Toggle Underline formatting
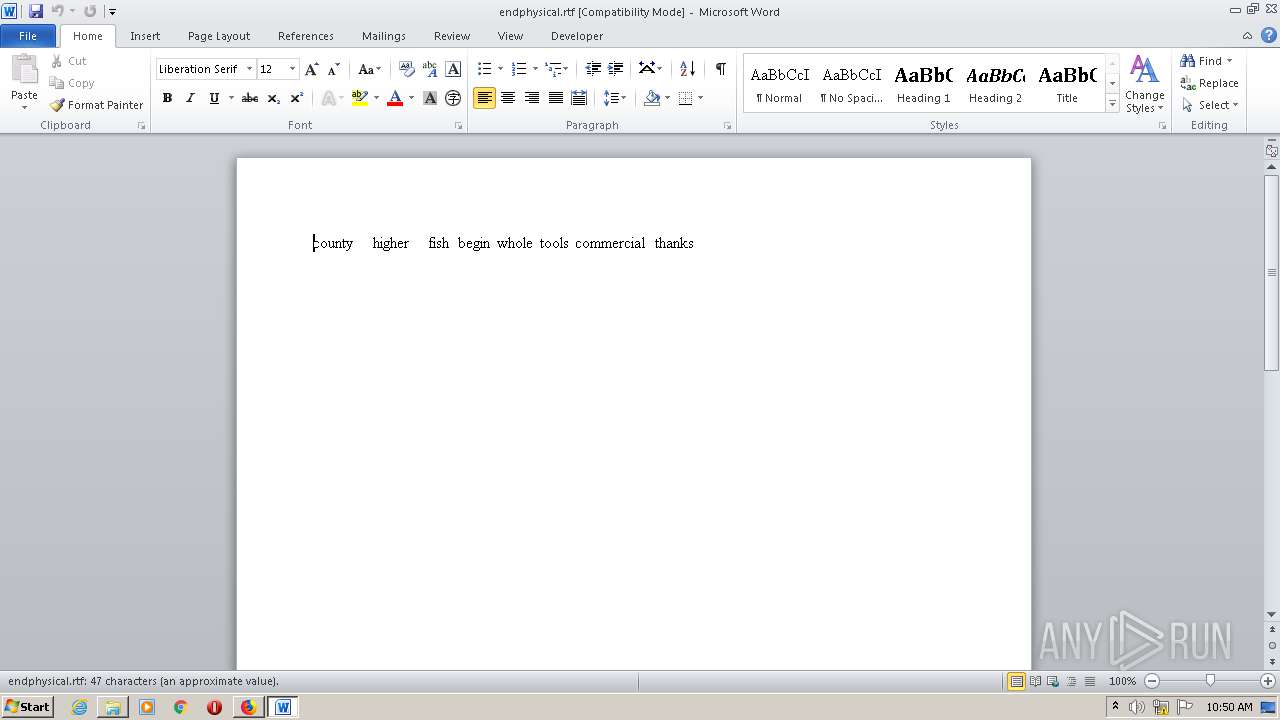The height and width of the screenshot is (720, 1280). point(213,98)
